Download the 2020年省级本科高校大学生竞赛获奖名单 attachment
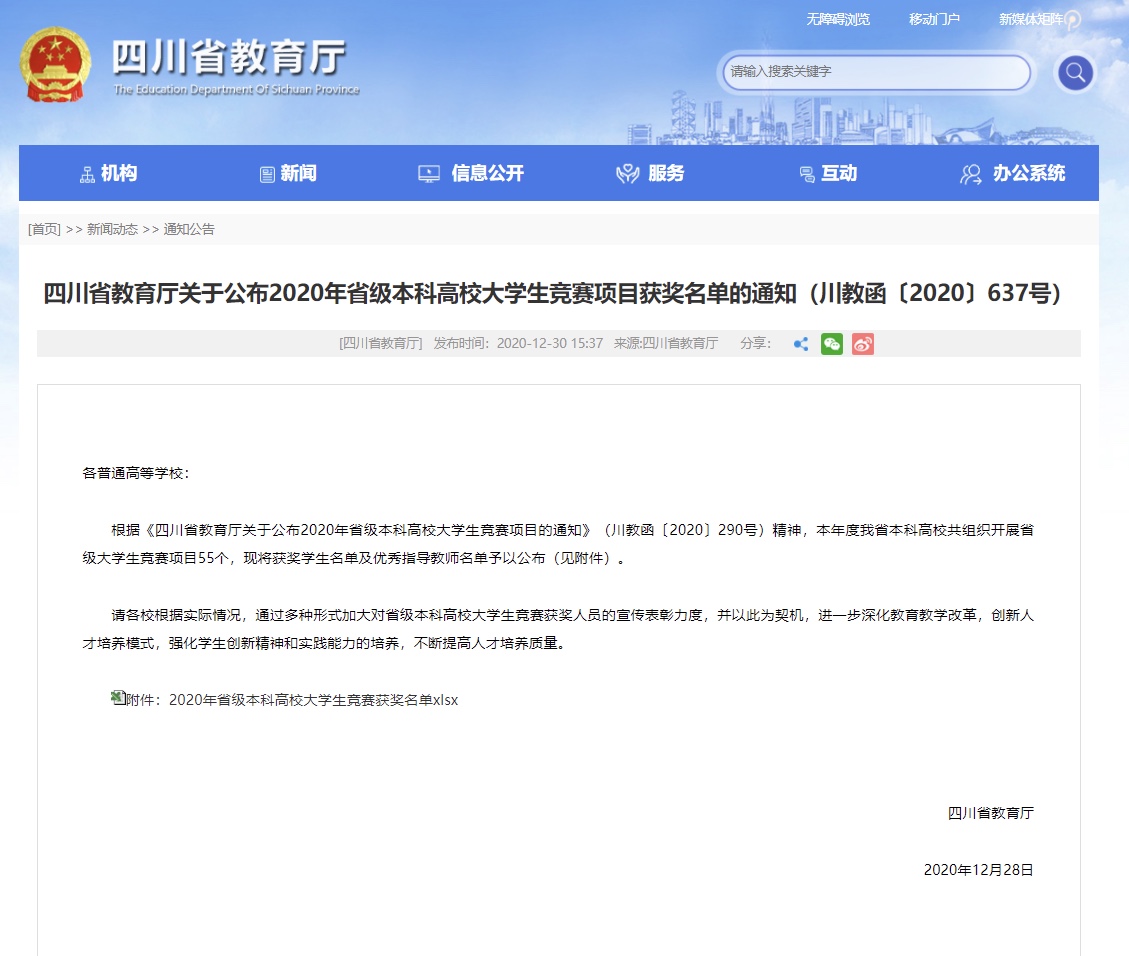 click(x=312, y=700)
